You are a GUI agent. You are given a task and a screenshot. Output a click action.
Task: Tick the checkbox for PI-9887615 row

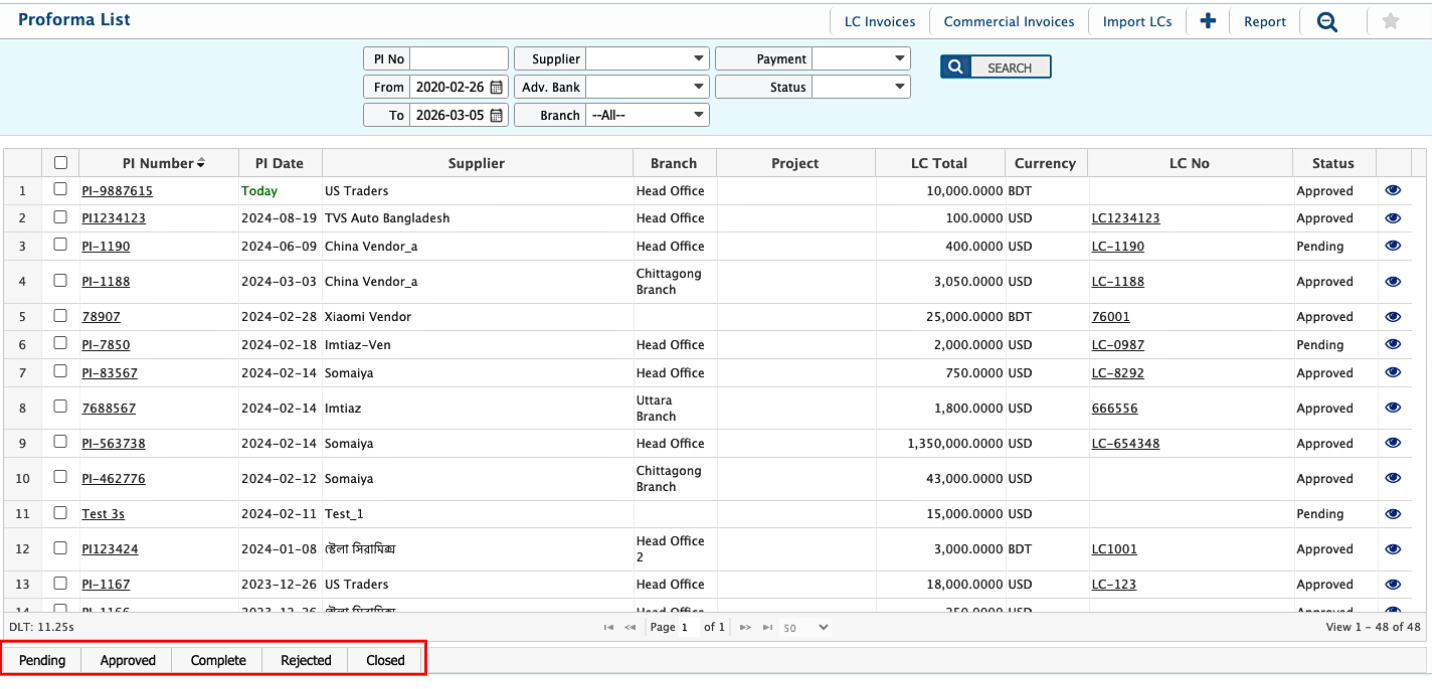60,189
